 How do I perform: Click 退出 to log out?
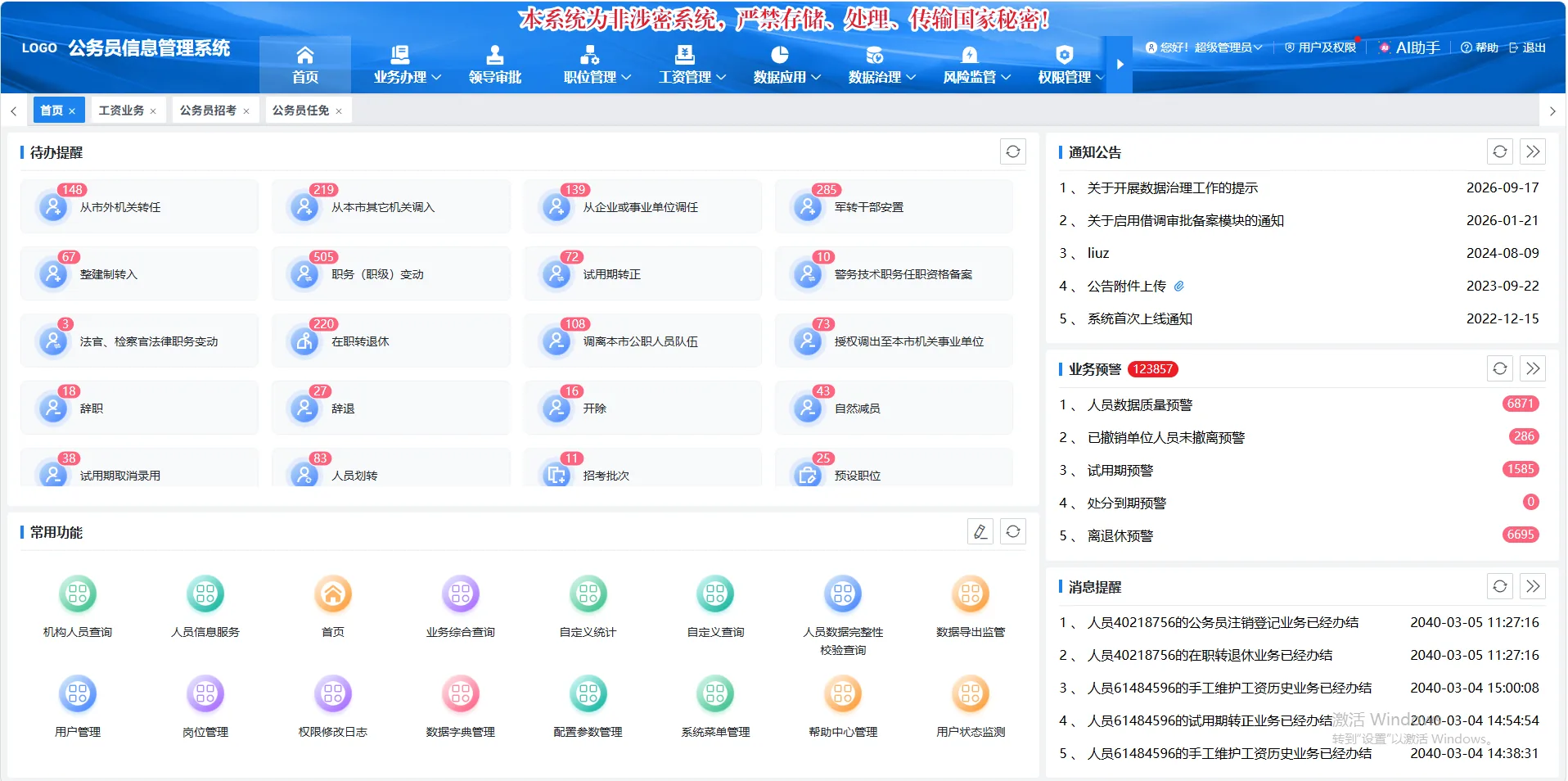coord(1527,47)
